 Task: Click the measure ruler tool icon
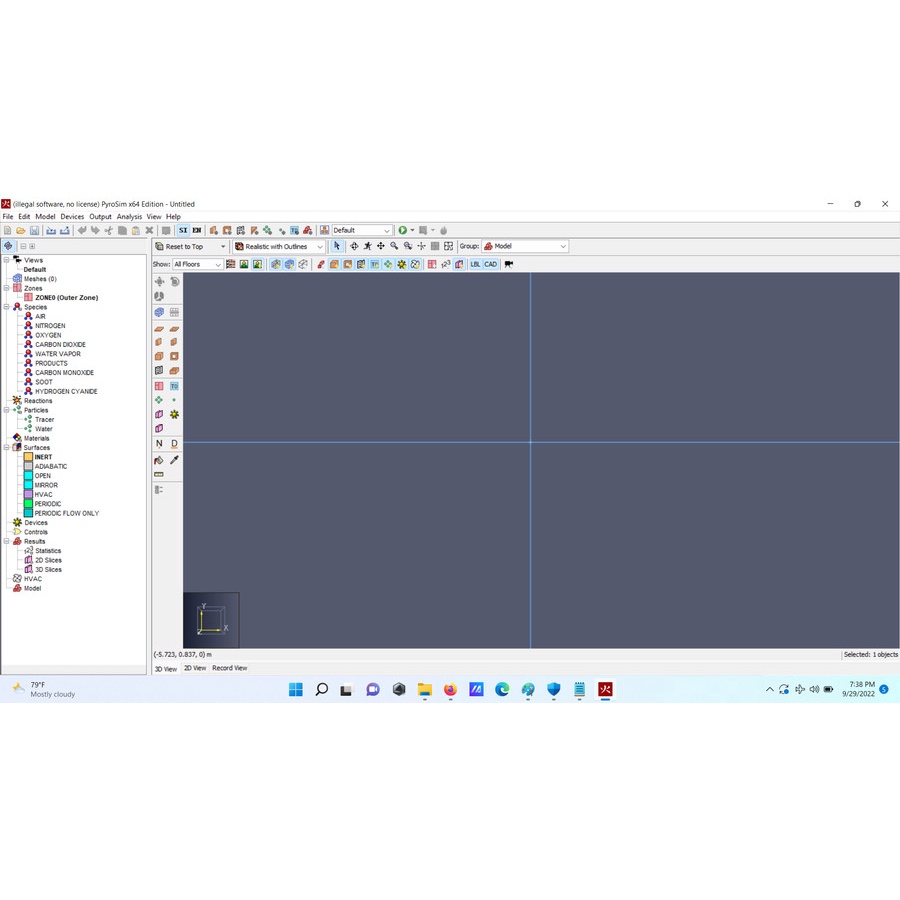point(159,474)
